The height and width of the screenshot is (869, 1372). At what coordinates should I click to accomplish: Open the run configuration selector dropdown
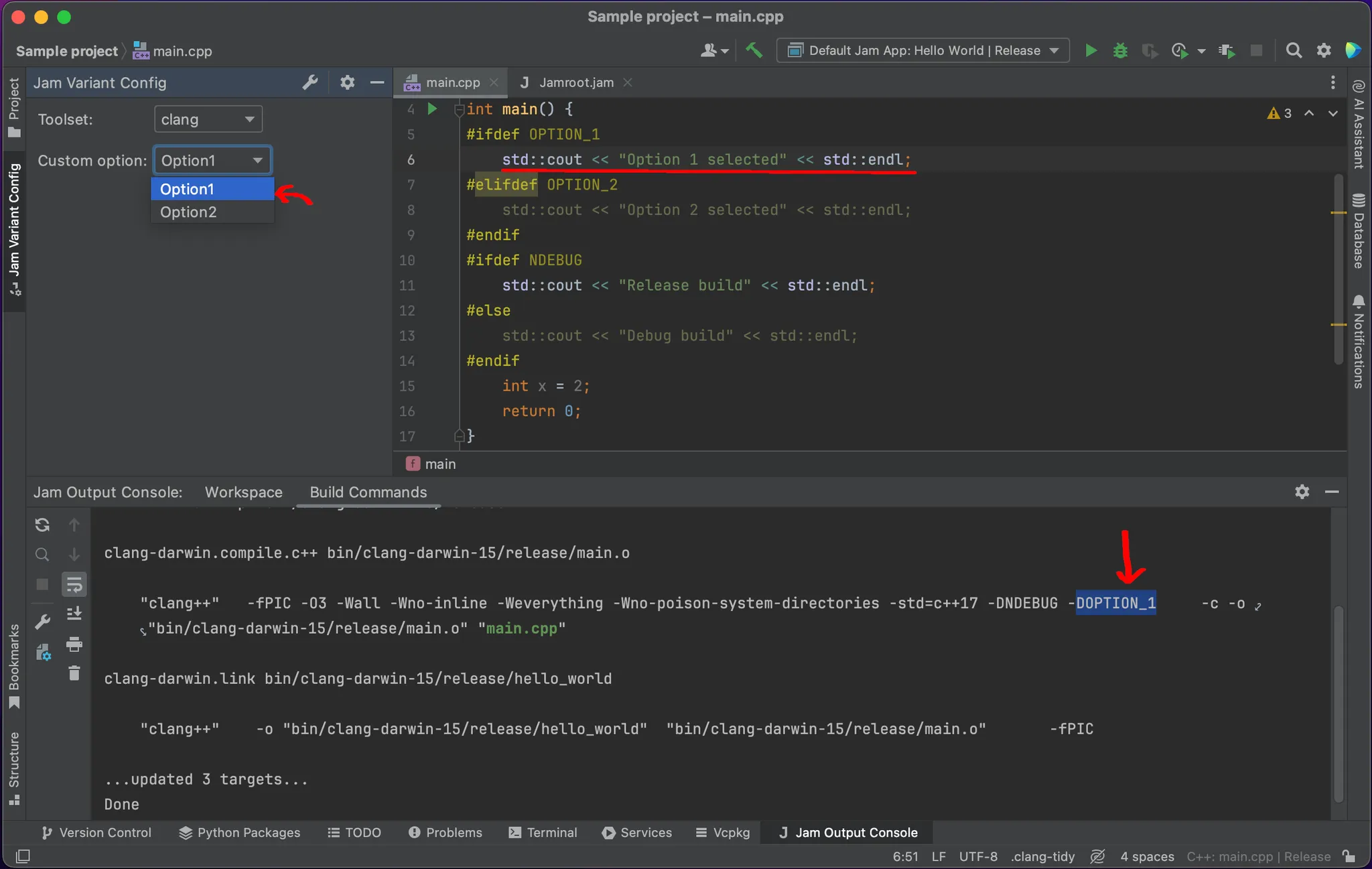[x=922, y=50]
